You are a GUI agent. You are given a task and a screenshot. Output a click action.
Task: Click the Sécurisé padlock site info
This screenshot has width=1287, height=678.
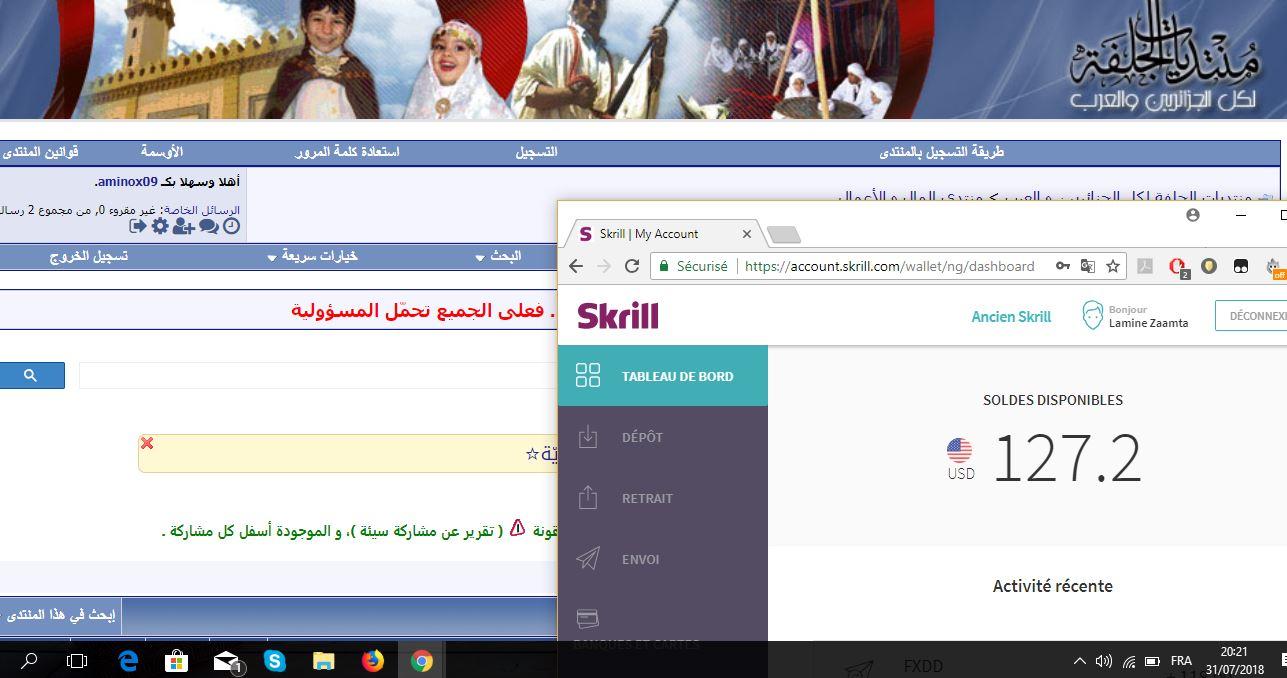point(691,266)
